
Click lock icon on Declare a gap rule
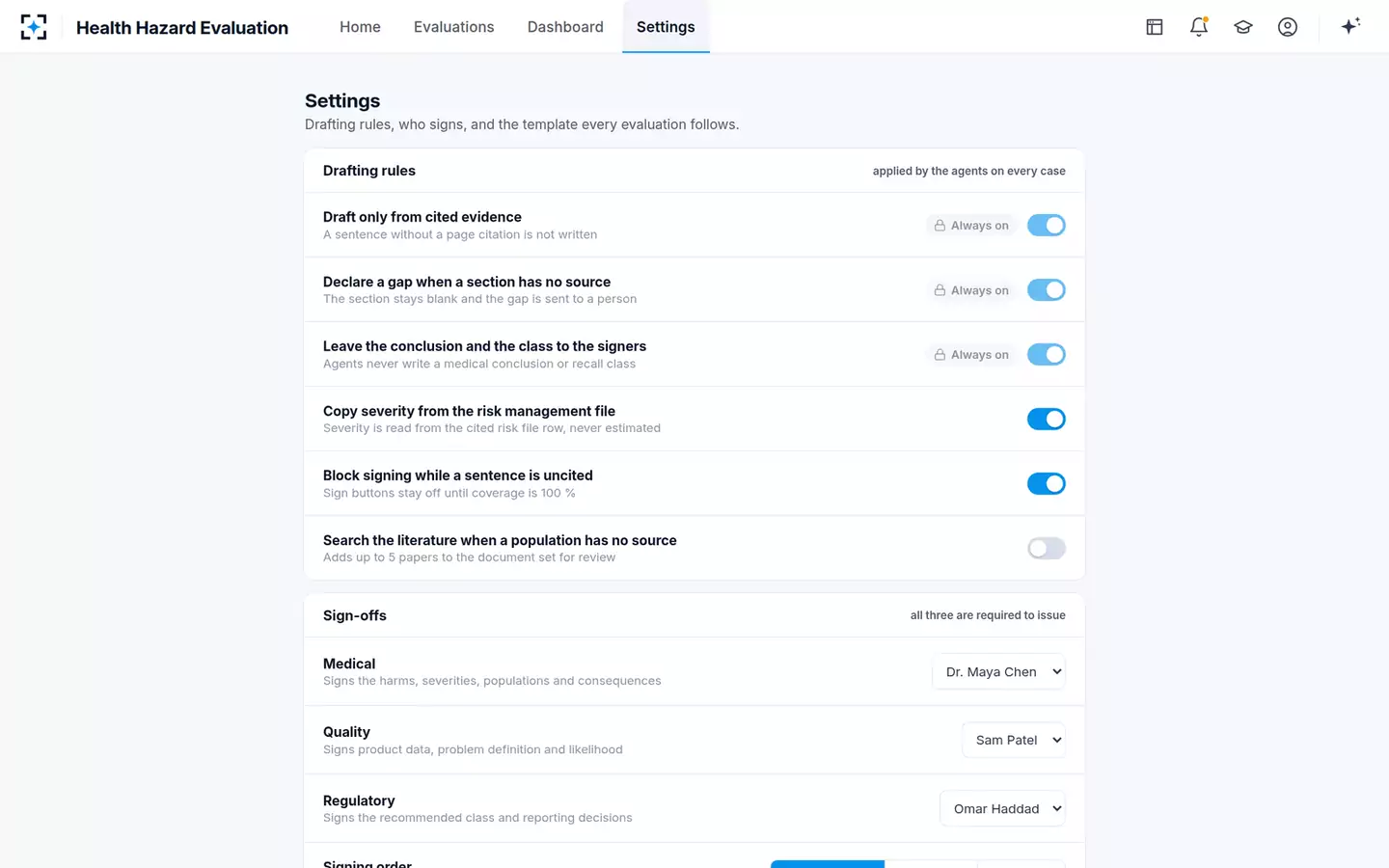[940, 290]
